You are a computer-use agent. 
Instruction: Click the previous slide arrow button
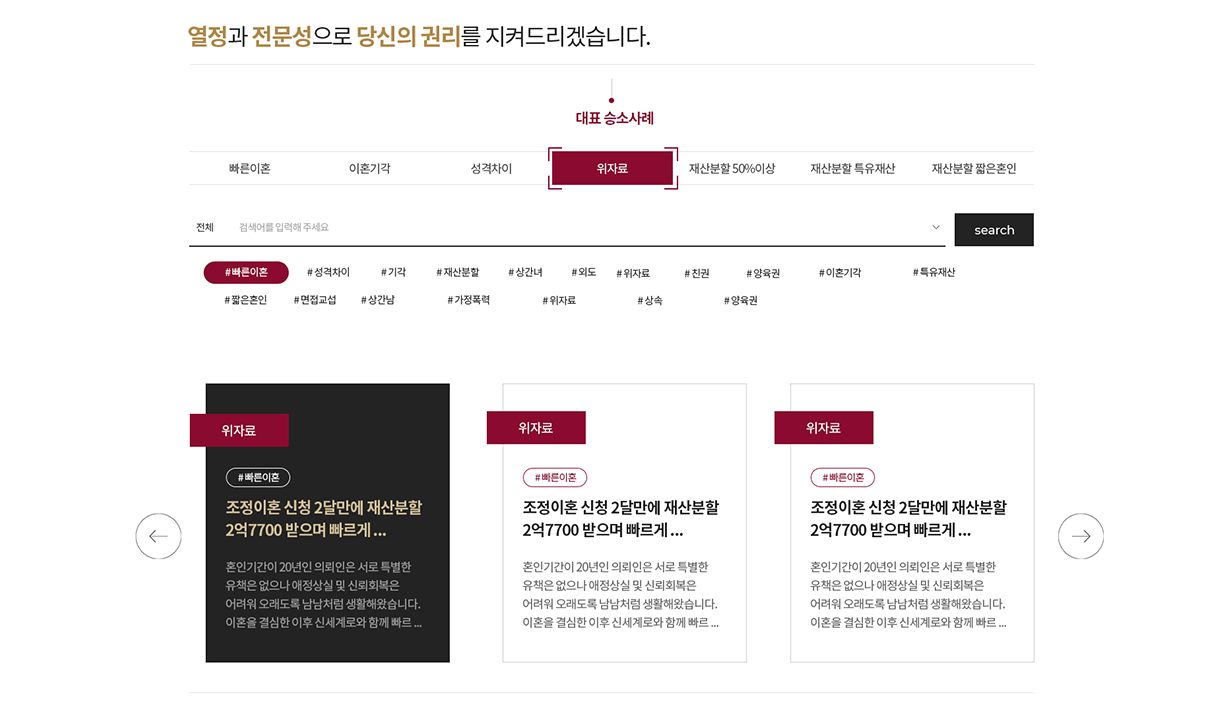(158, 537)
